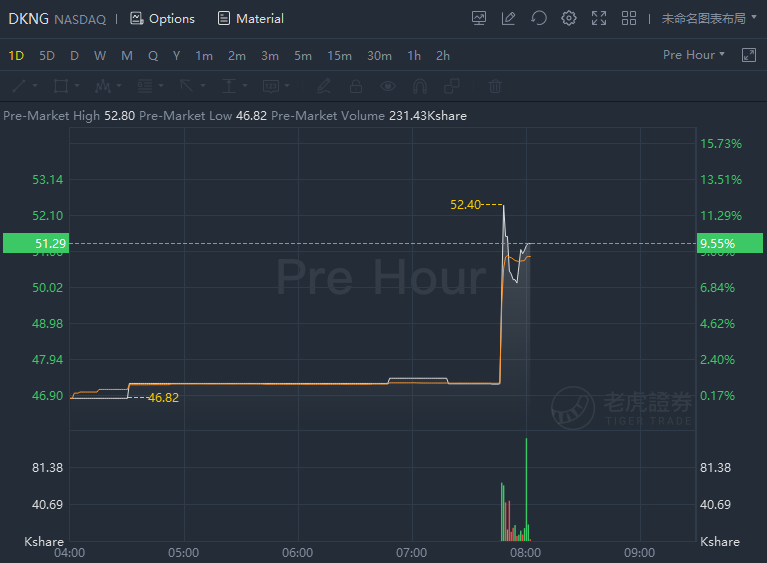Image resolution: width=767 pixels, height=563 pixels.
Task: Select the price range measure tool
Action: pos(228,86)
